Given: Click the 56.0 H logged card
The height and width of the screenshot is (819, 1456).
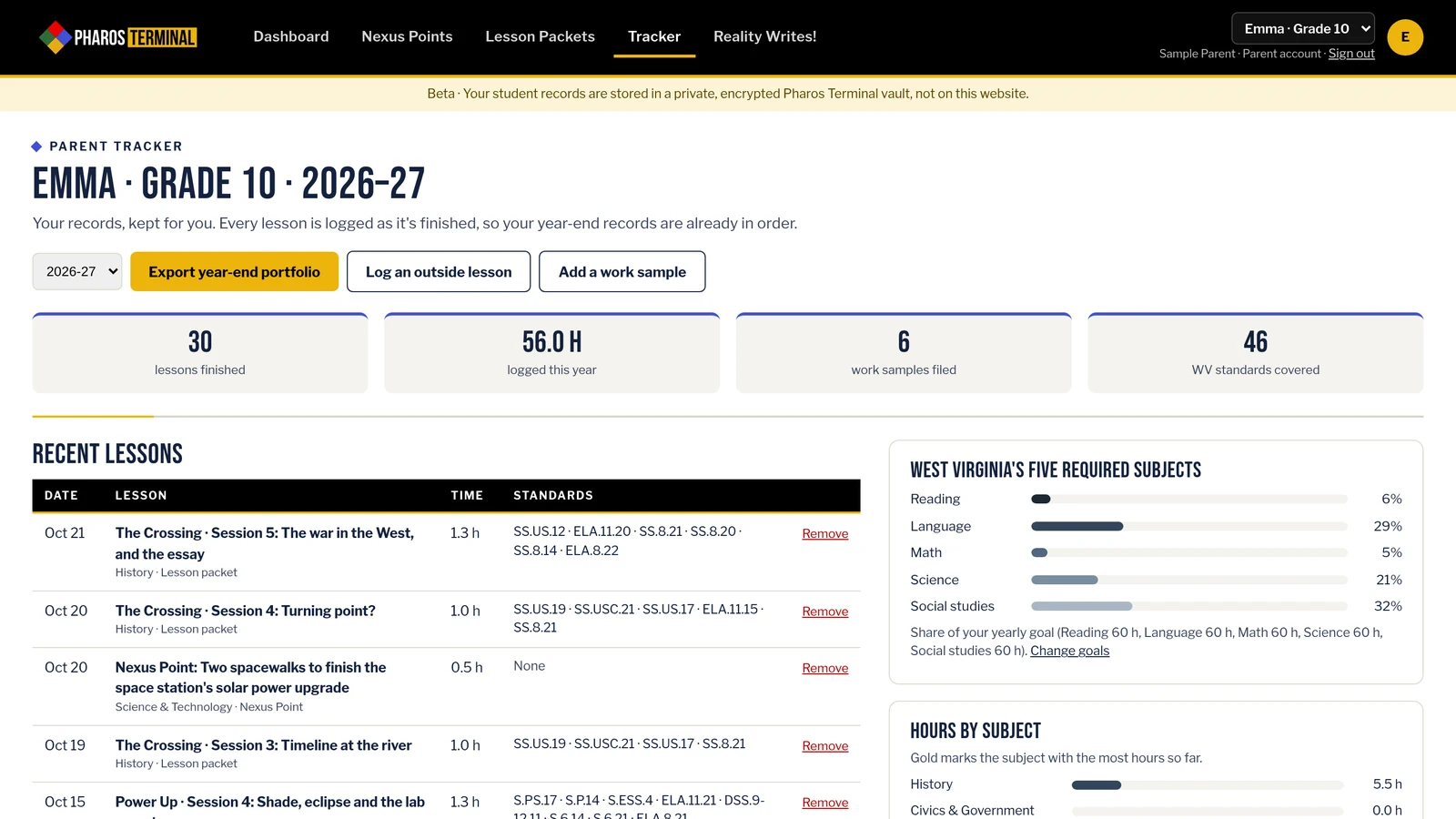Looking at the screenshot, I should coord(551,353).
